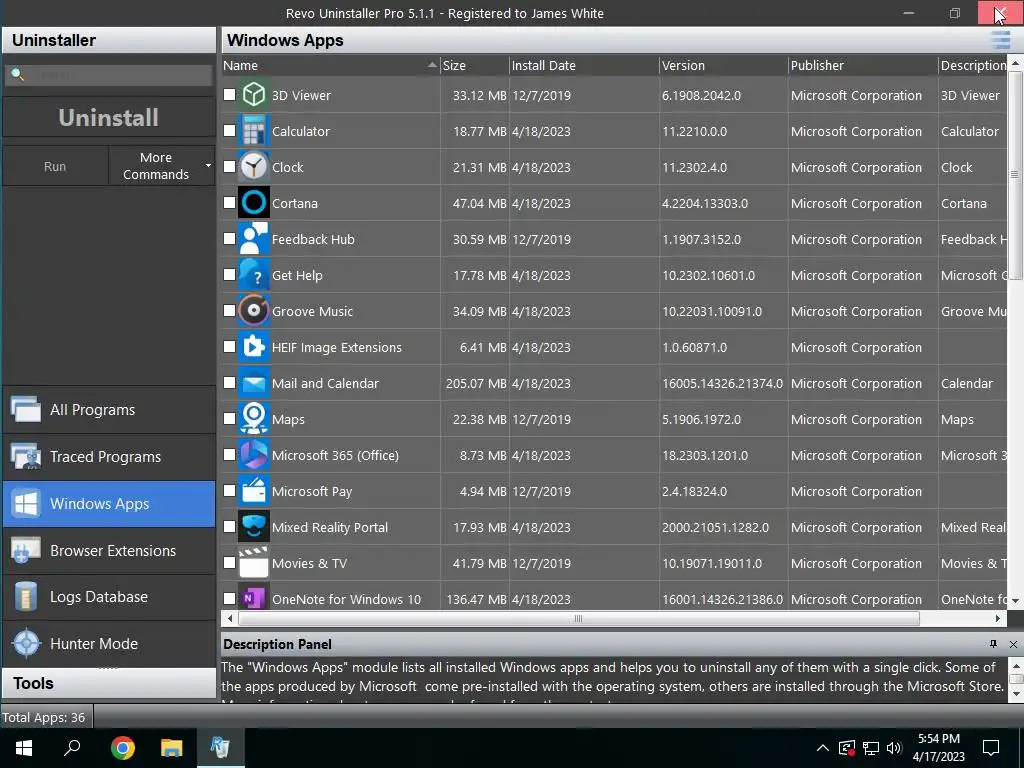Image resolution: width=1024 pixels, height=768 pixels.
Task: Check the Clock checkbox
Action: [229, 167]
